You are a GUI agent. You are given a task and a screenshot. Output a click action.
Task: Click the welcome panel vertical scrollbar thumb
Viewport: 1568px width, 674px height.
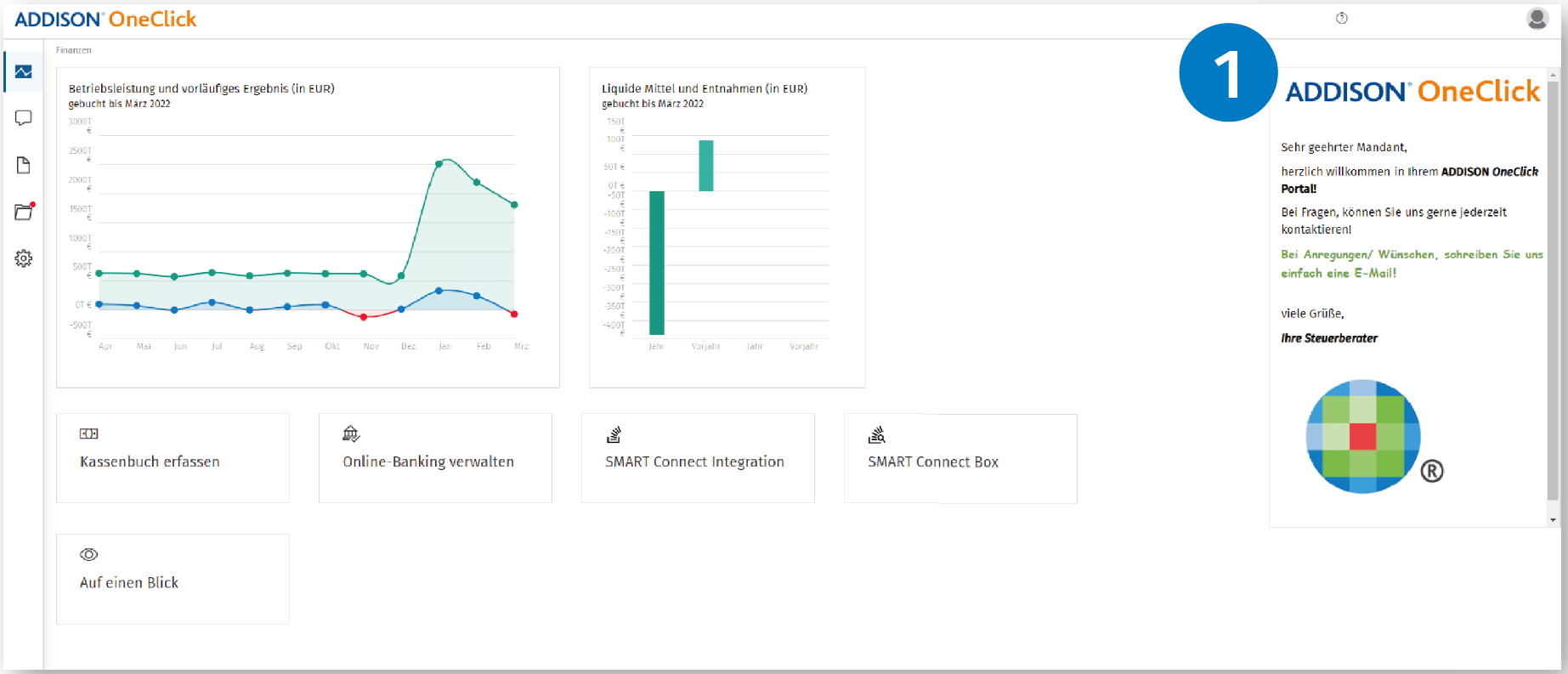(x=1553, y=289)
